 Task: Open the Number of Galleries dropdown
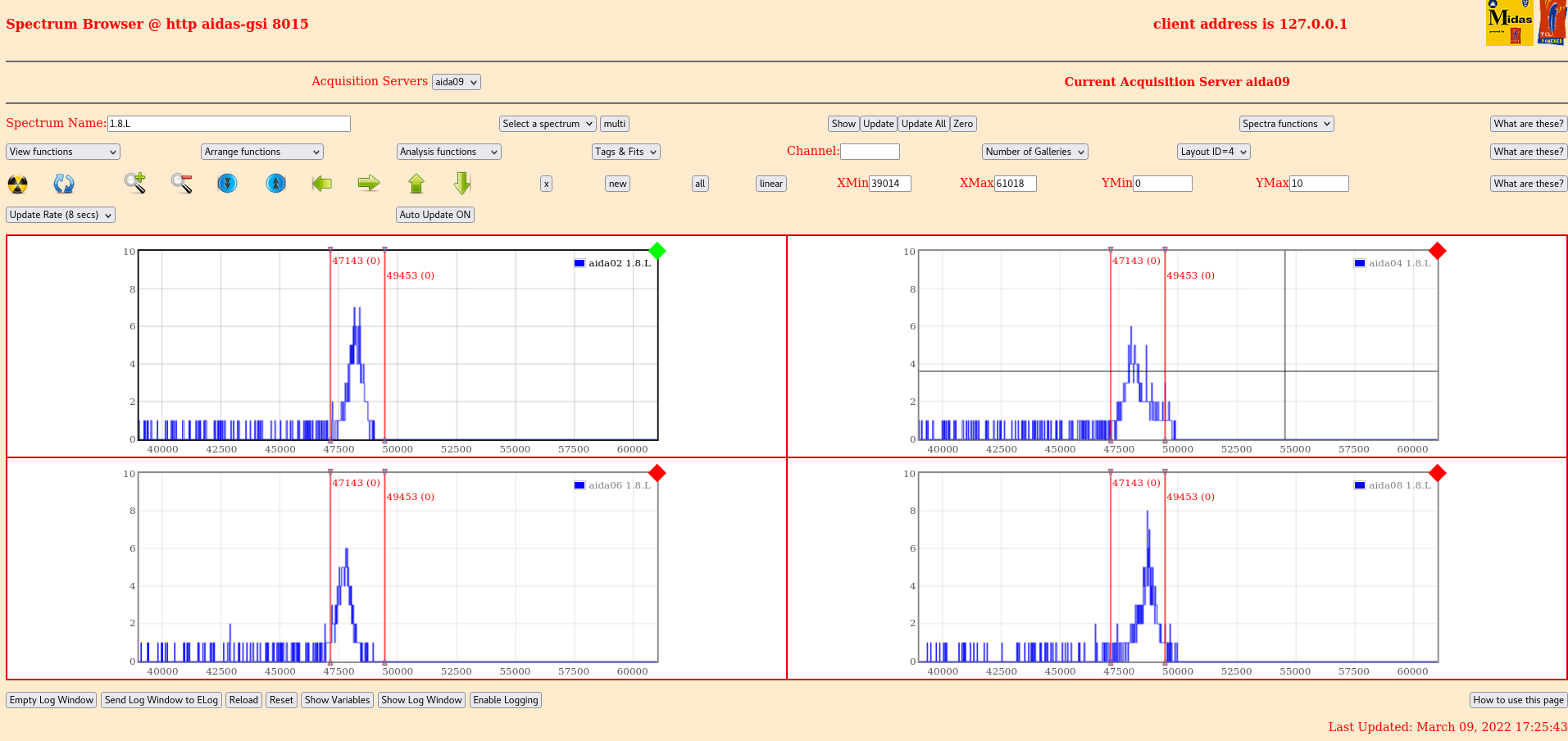coord(1034,152)
